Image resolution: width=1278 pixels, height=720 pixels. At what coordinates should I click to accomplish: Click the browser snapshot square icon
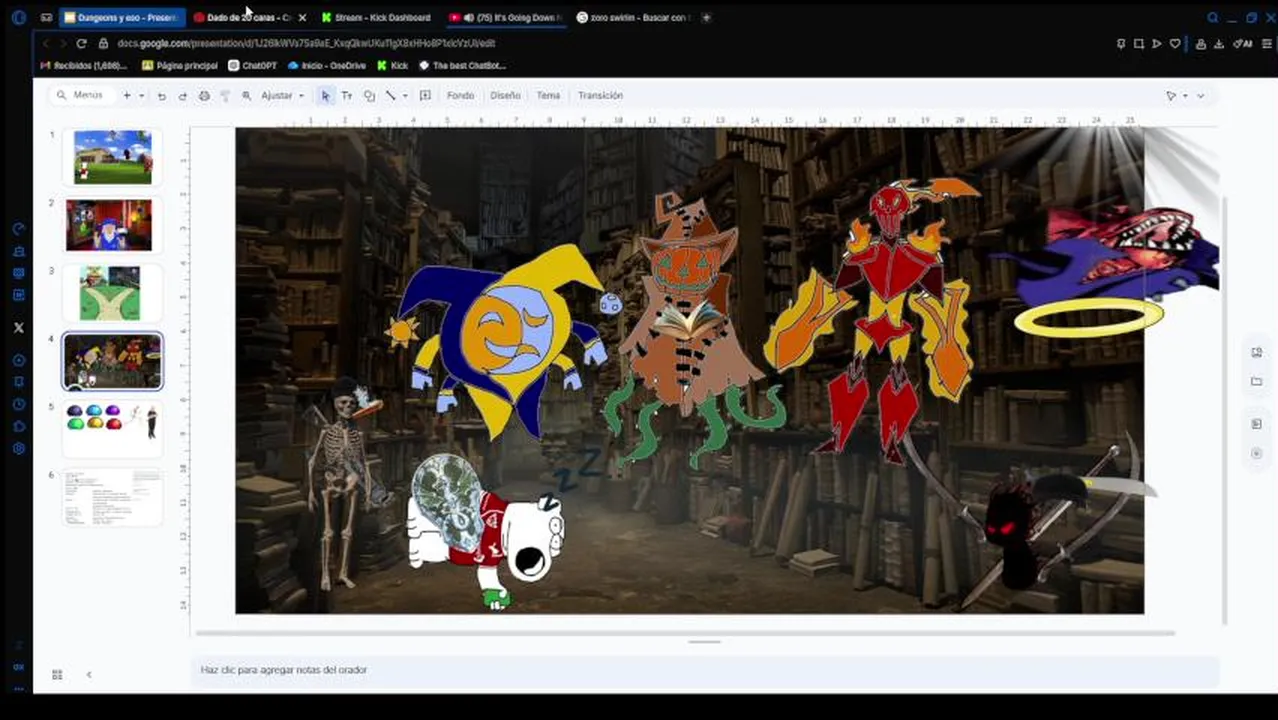click(x=1139, y=43)
